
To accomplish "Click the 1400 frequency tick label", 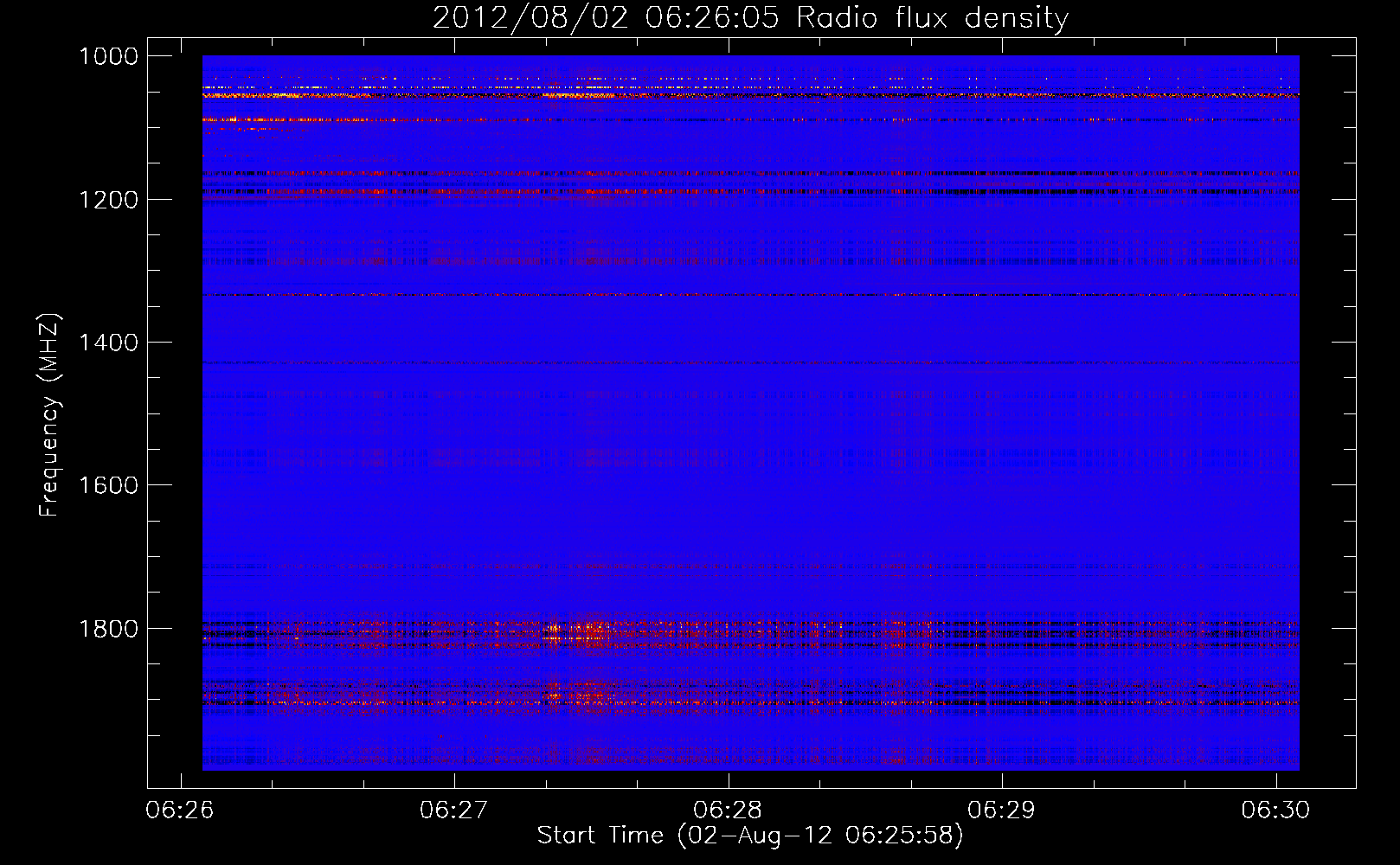I will (x=108, y=343).
